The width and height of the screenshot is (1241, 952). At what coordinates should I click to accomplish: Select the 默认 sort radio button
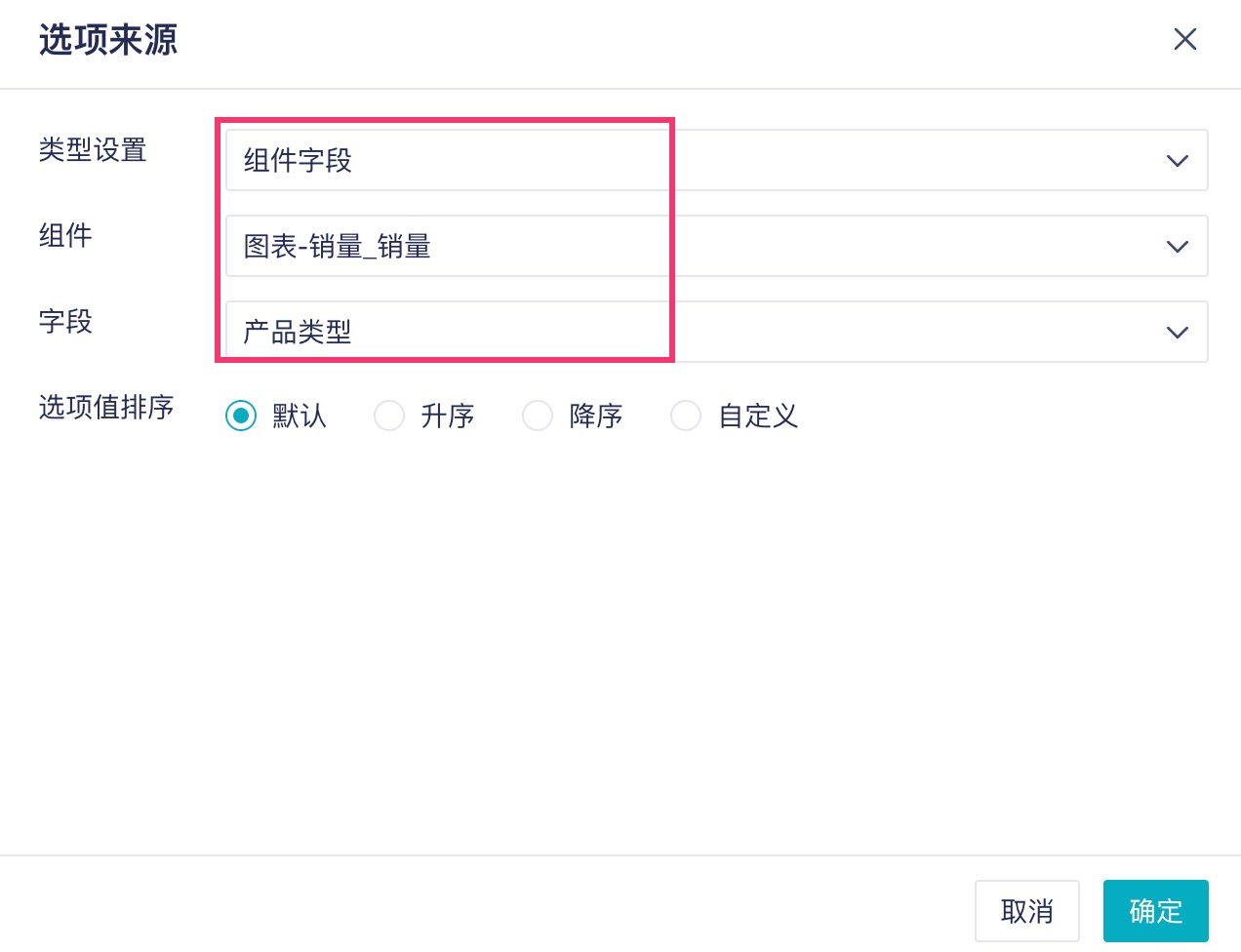[x=241, y=416]
